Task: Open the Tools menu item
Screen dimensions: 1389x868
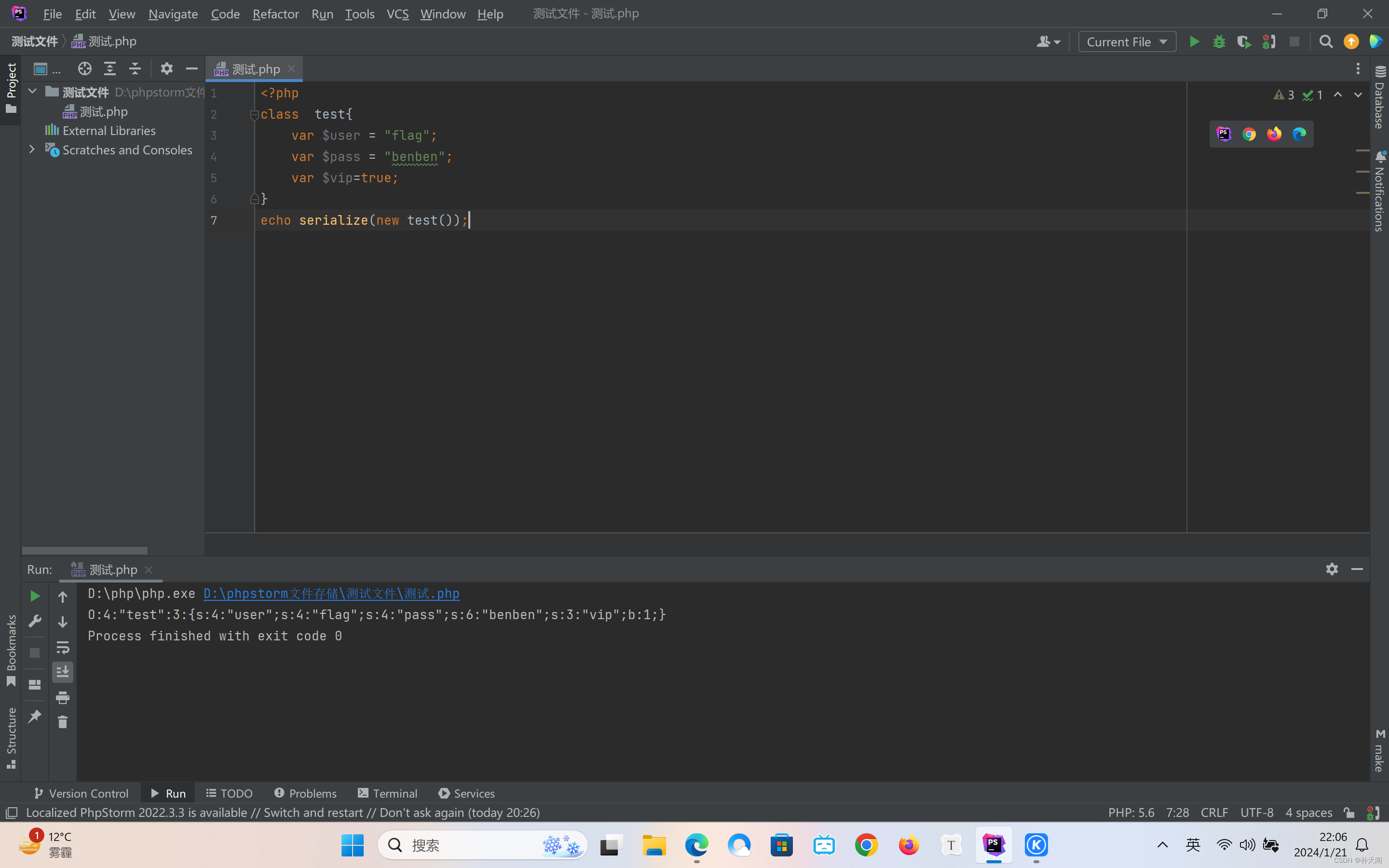Action: pyautogui.click(x=358, y=13)
